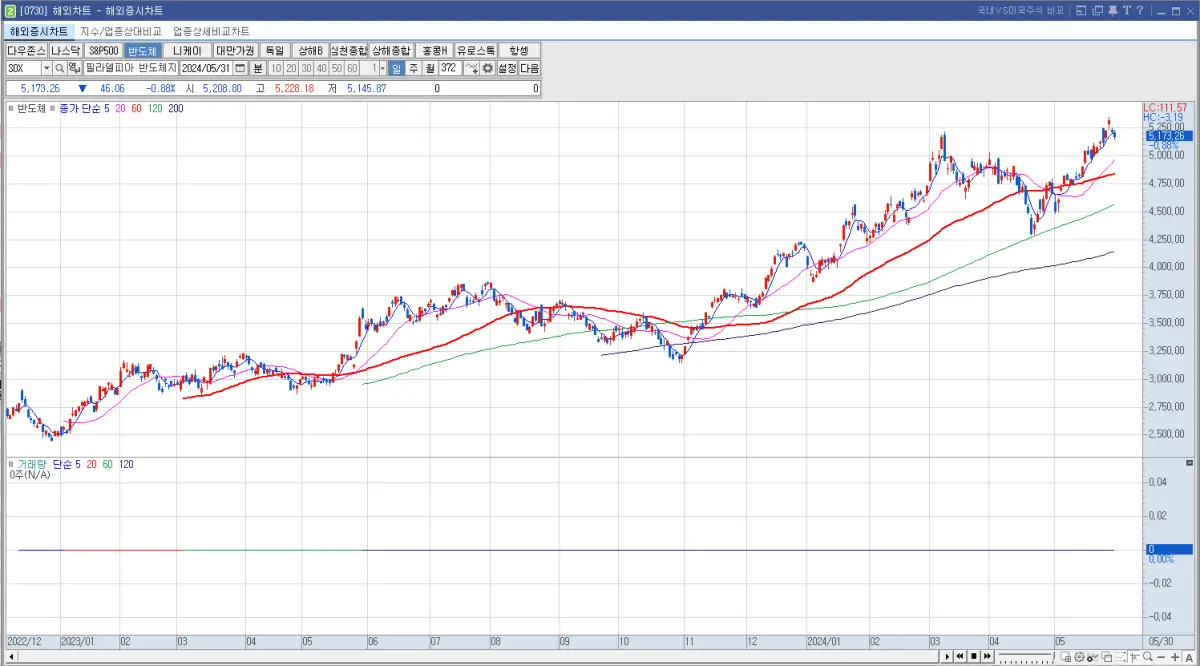The width and height of the screenshot is (1200, 666).
Task: Click the 설정 settings button
Action: click(x=507, y=68)
